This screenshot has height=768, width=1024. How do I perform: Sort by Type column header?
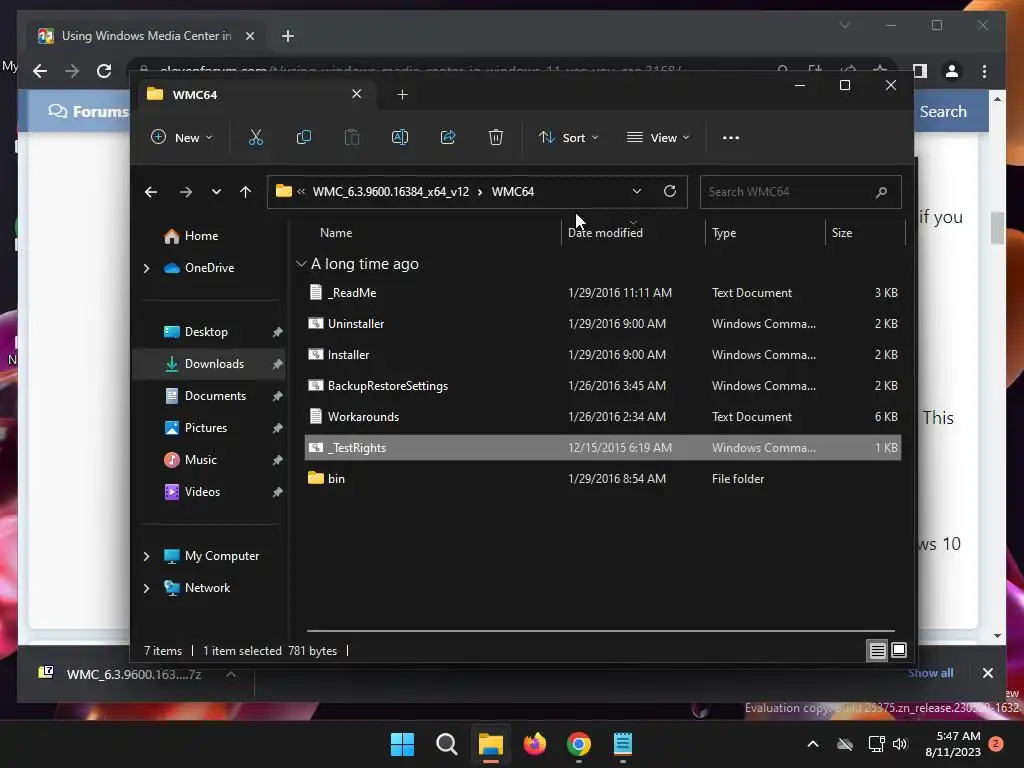click(724, 232)
